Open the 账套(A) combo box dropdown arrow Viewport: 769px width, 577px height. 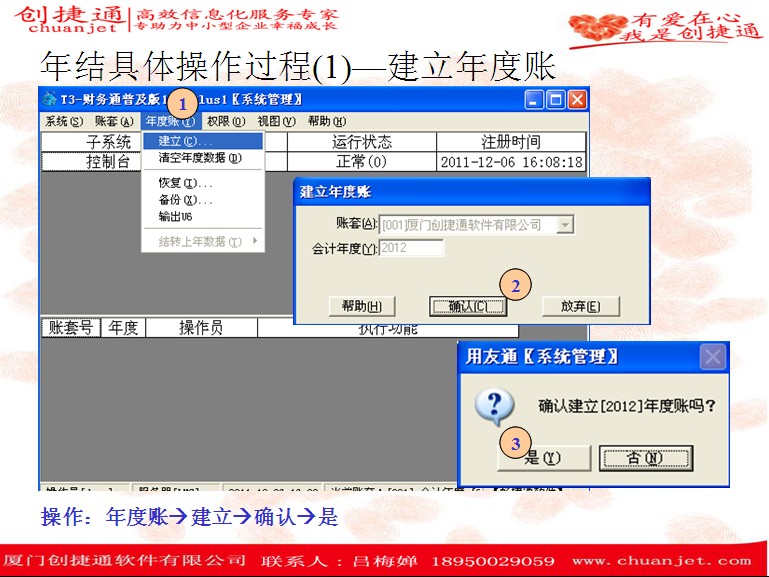(x=565, y=225)
